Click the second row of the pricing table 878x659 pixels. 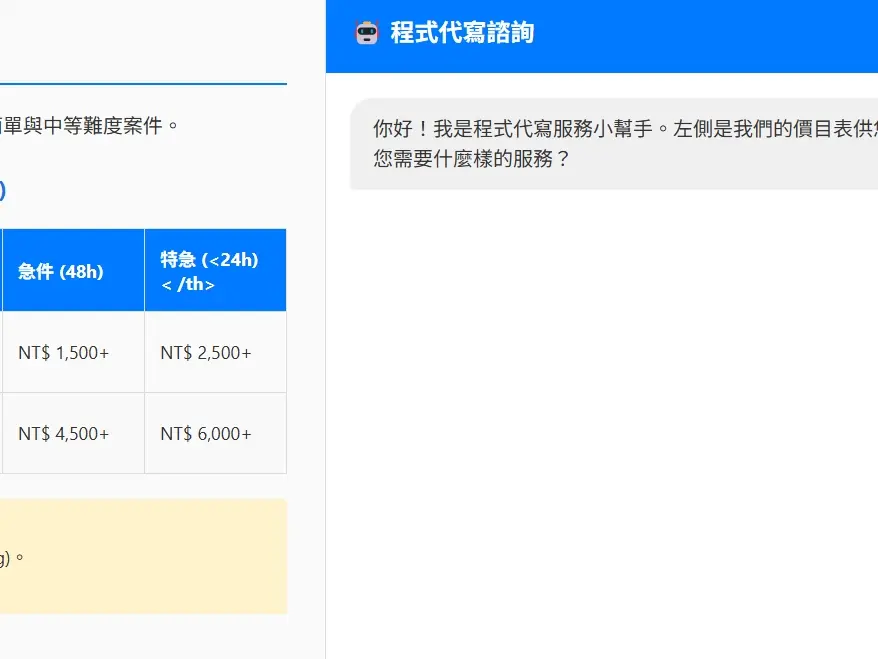[x=143, y=351]
